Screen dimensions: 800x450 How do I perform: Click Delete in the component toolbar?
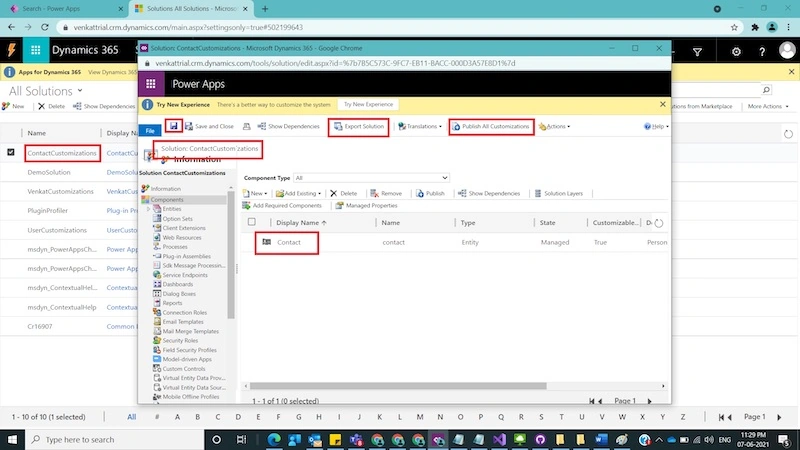tap(343, 193)
